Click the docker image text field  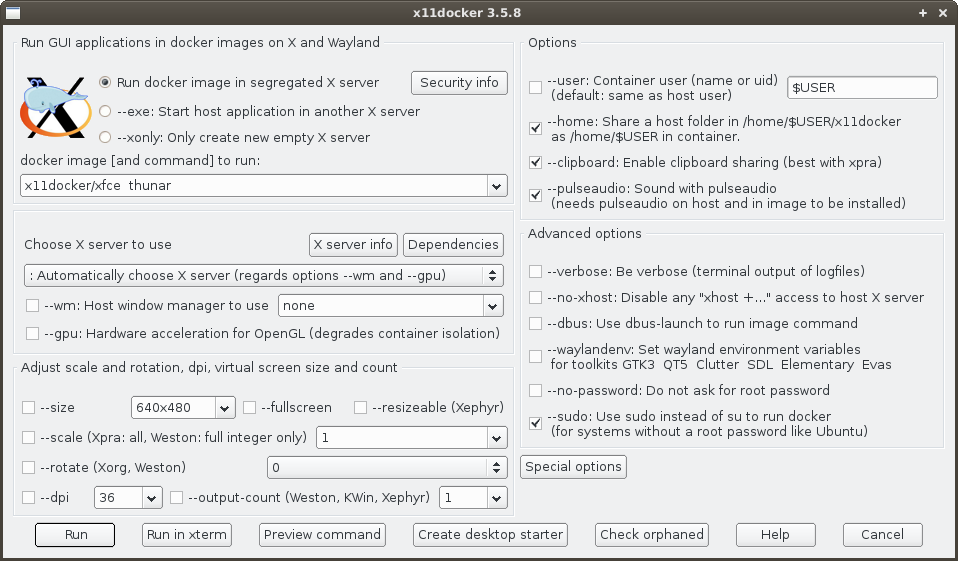click(x=254, y=185)
